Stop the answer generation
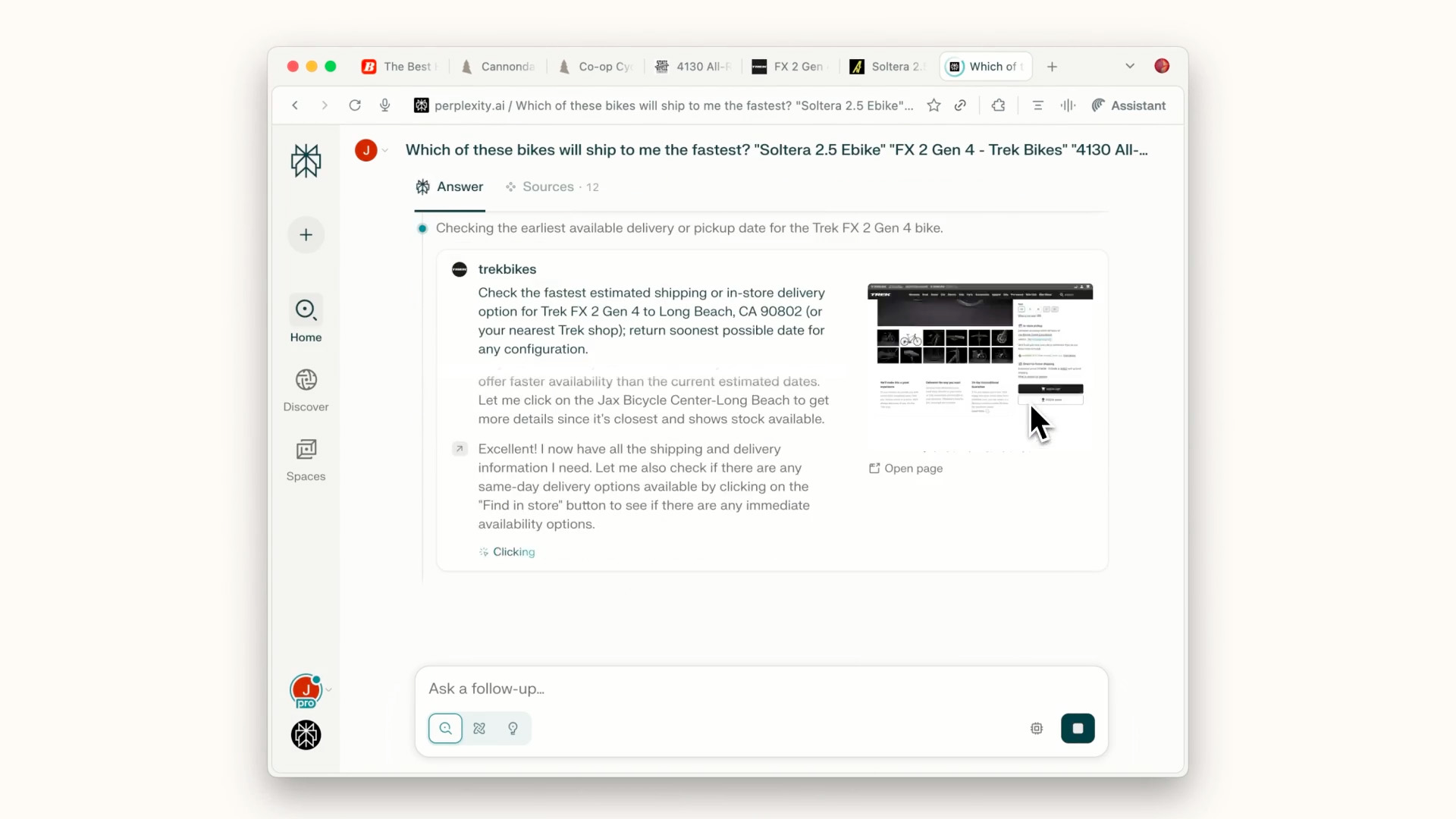Screen dimensions: 1456x819 point(1077,728)
